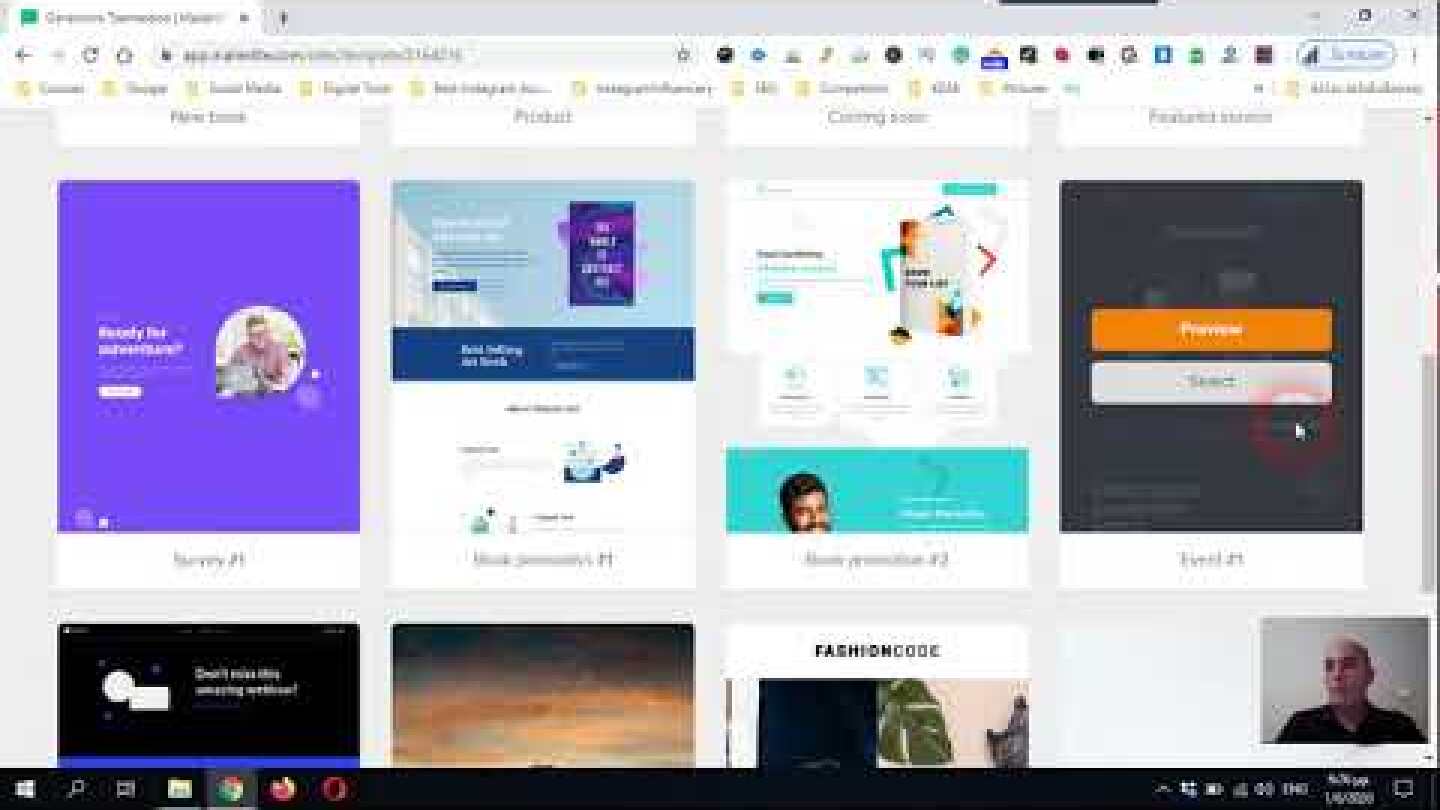This screenshot has width=1440, height=810.
Task: Open Firefox from the taskbar
Action: [x=283, y=789]
